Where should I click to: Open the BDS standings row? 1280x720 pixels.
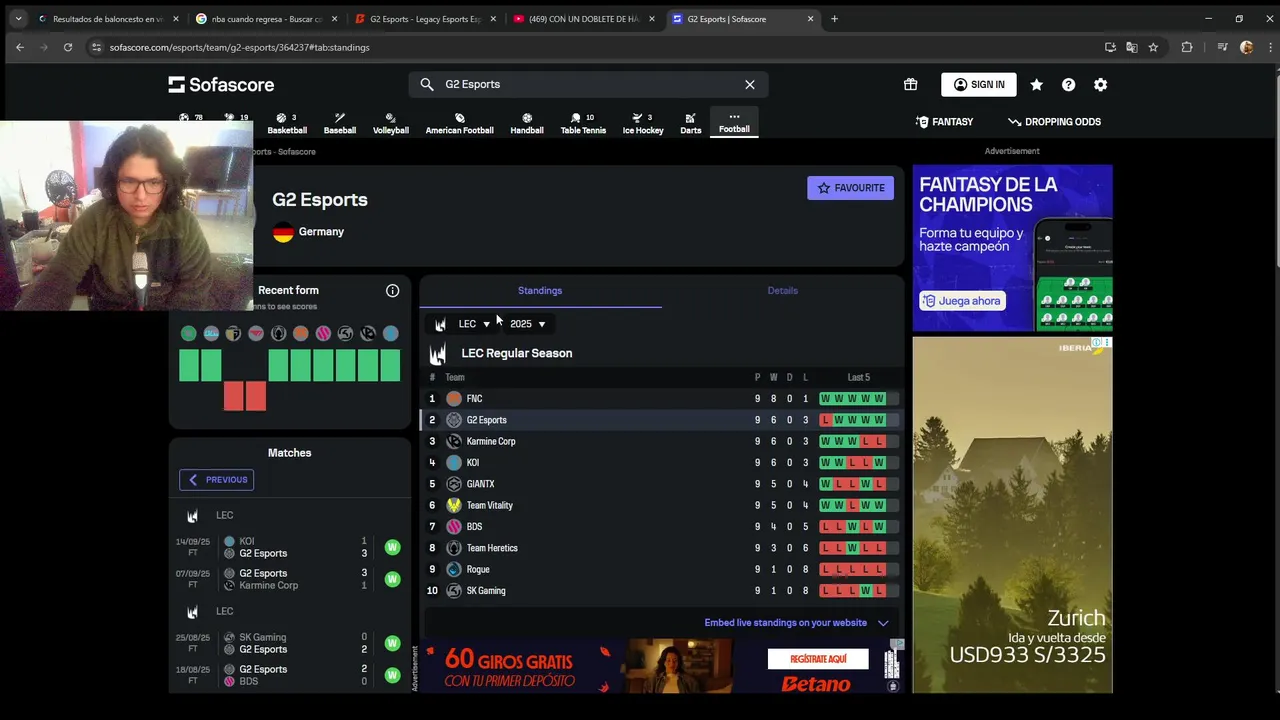coord(661,527)
